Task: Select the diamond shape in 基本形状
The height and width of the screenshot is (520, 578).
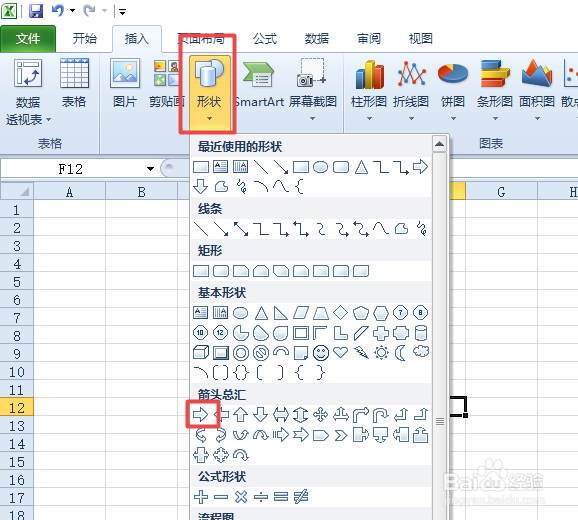Action: tap(340, 313)
